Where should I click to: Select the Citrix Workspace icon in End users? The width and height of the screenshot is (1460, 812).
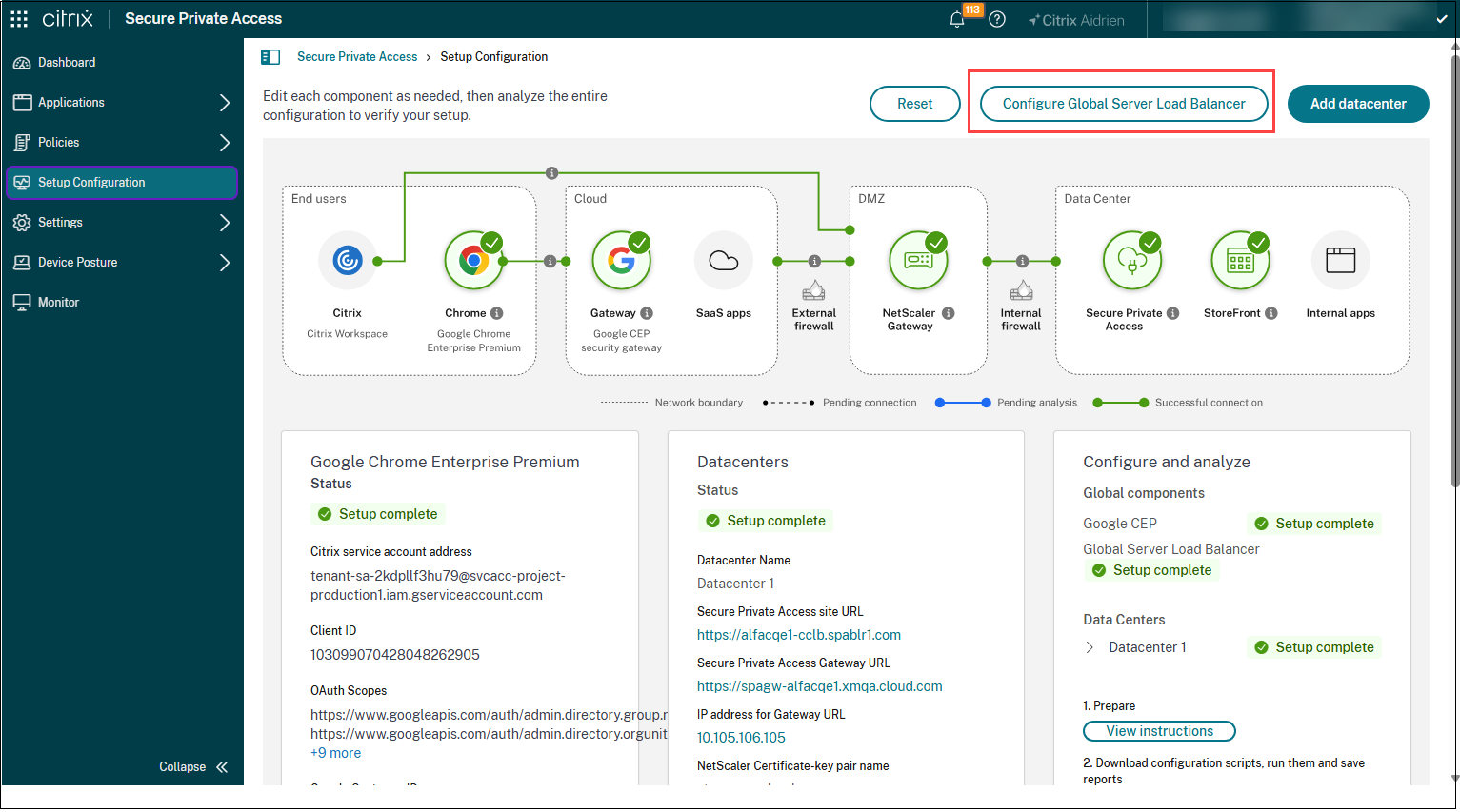(348, 260)
